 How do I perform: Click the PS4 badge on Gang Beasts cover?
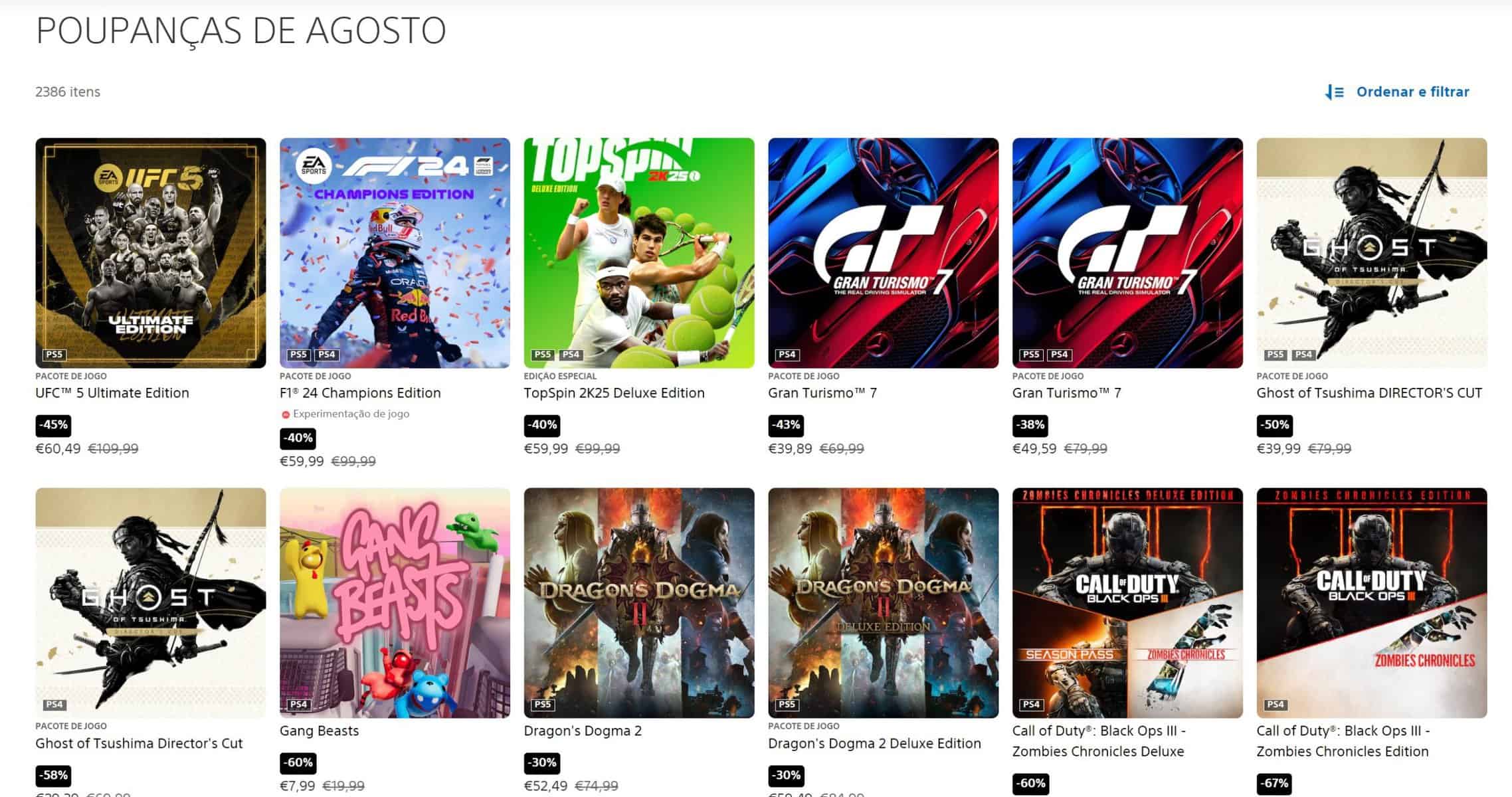click(298, 705)
